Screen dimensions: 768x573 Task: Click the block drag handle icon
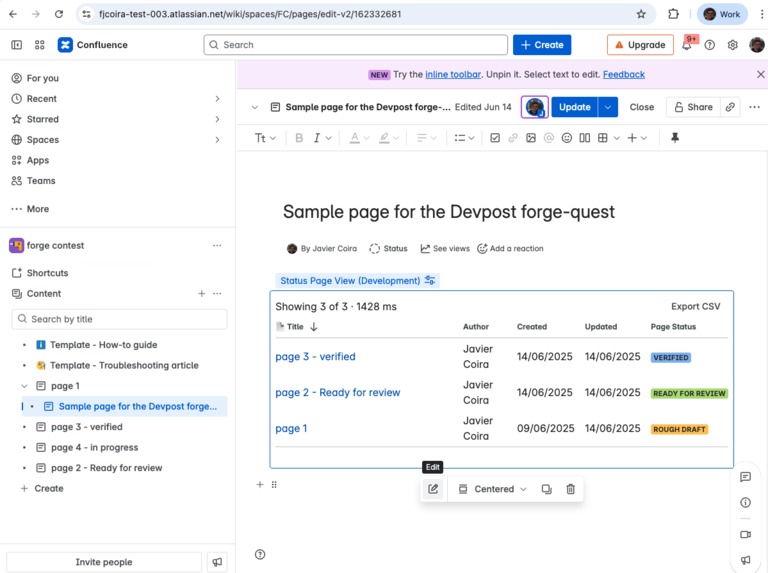[x=274, y=485]
